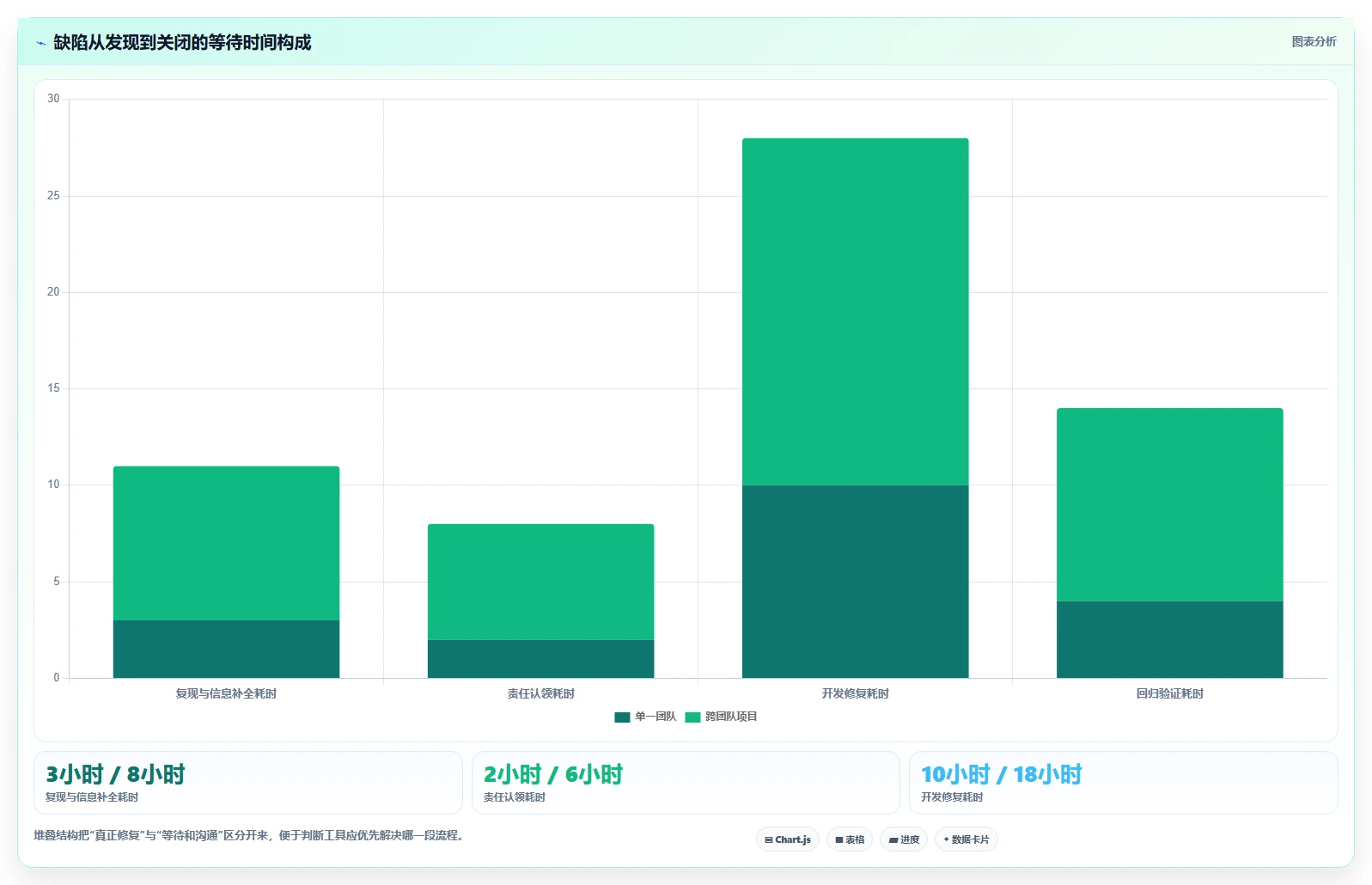Viewport: 1372px width, 885px height.
Task: Click the light green 回归验证耗时 bar segment
Action: tap(1170, 504)
